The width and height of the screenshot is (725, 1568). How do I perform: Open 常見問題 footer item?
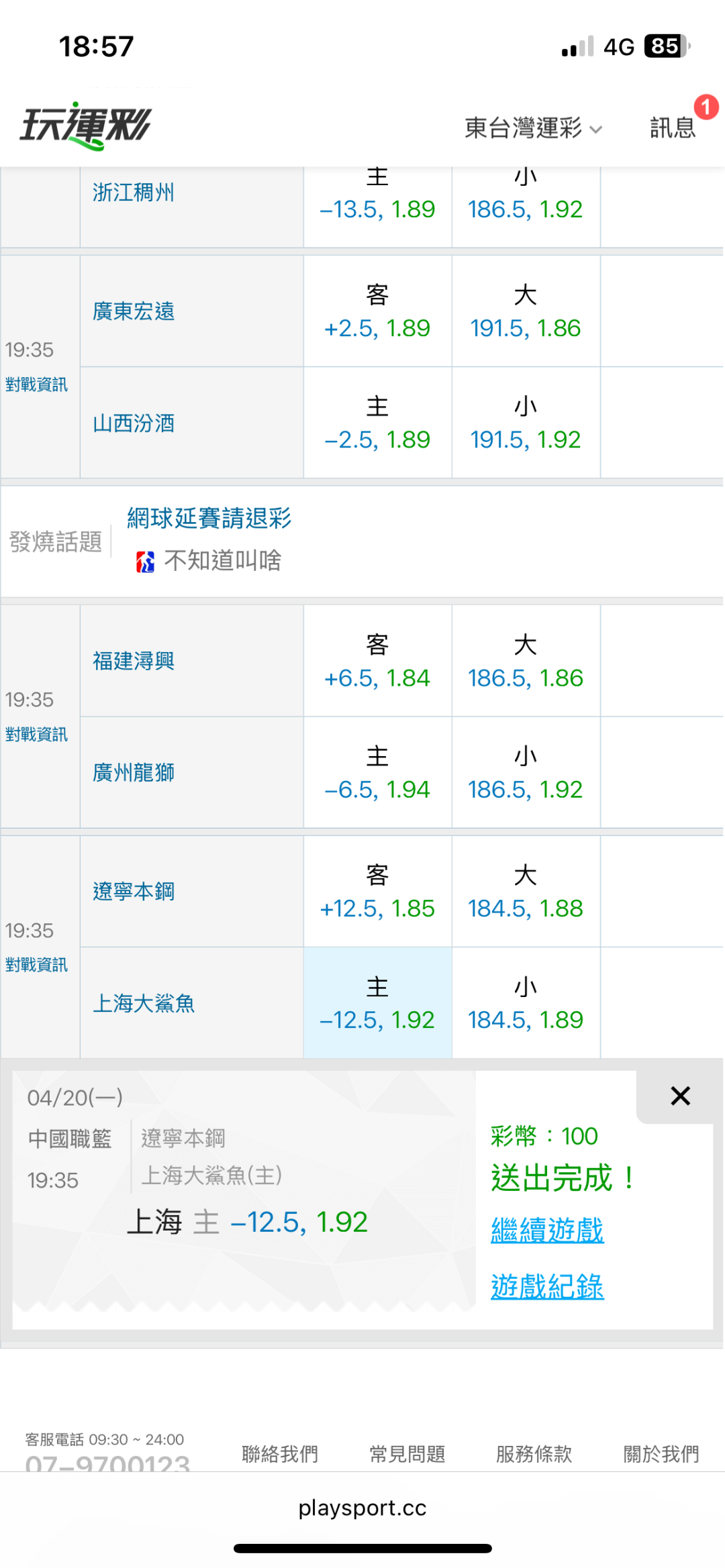coord(407,1454)
